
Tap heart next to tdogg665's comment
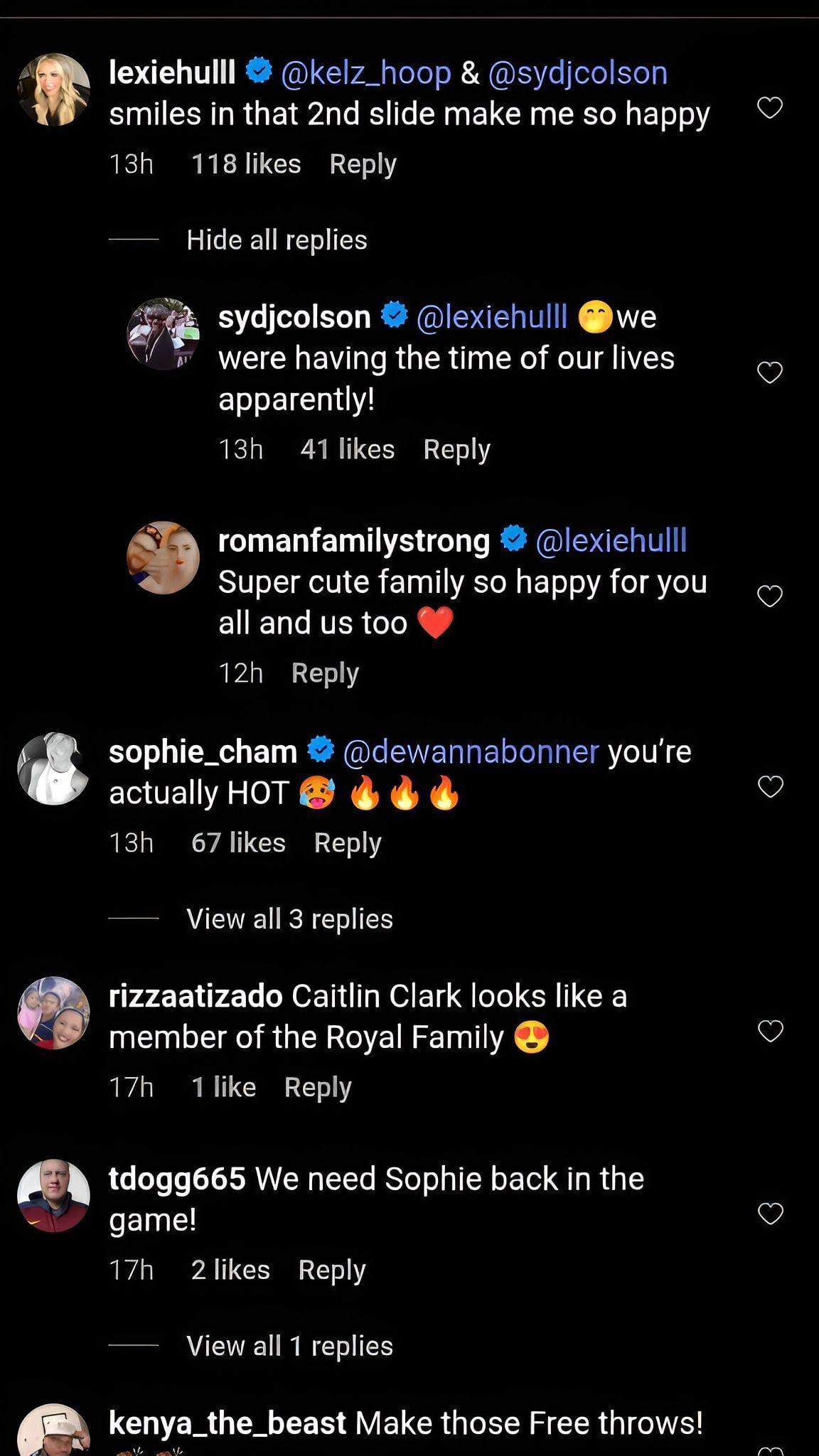pyautogui.click(x=770, y=1214)
